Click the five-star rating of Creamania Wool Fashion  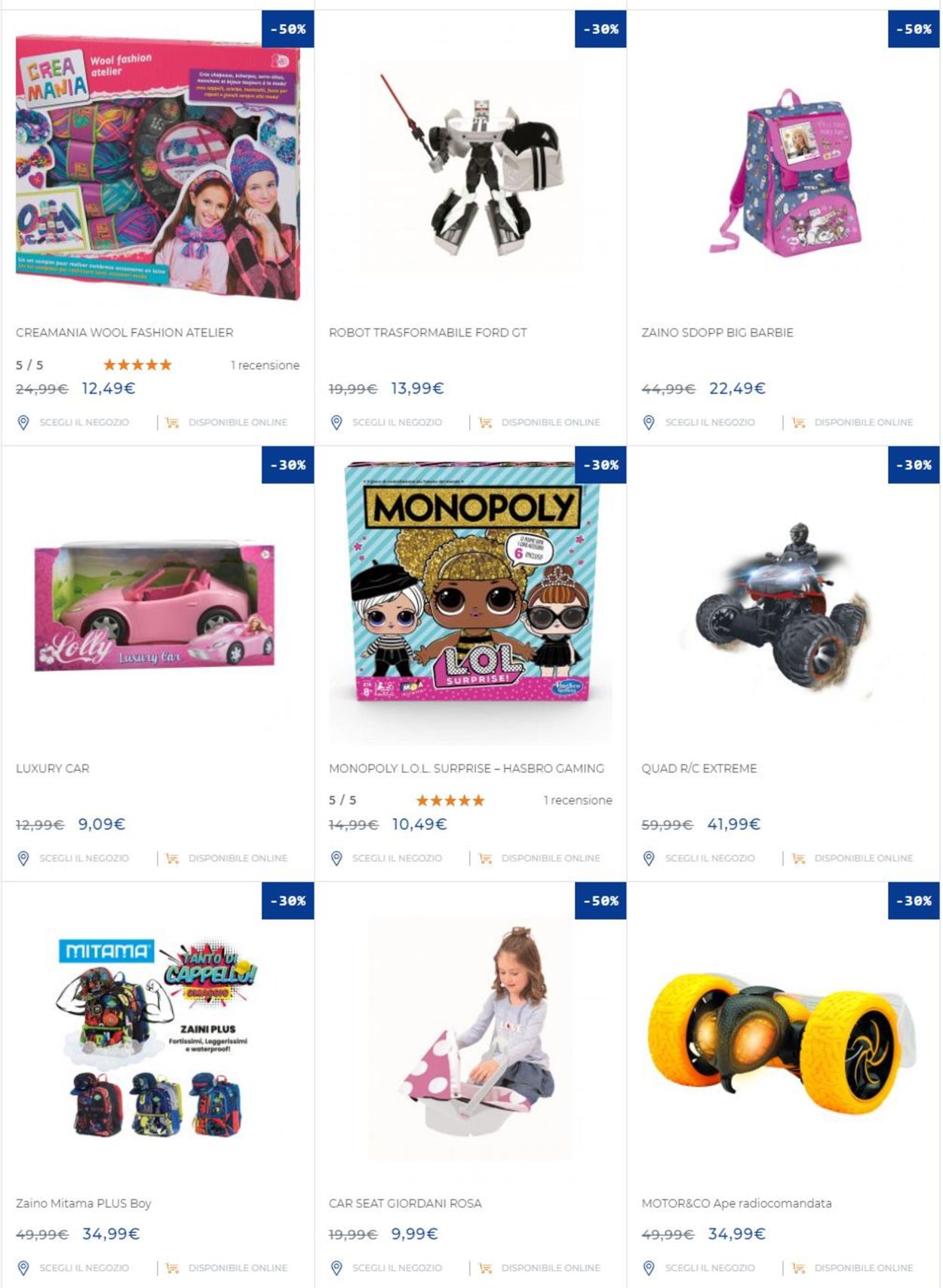point(137,364)
